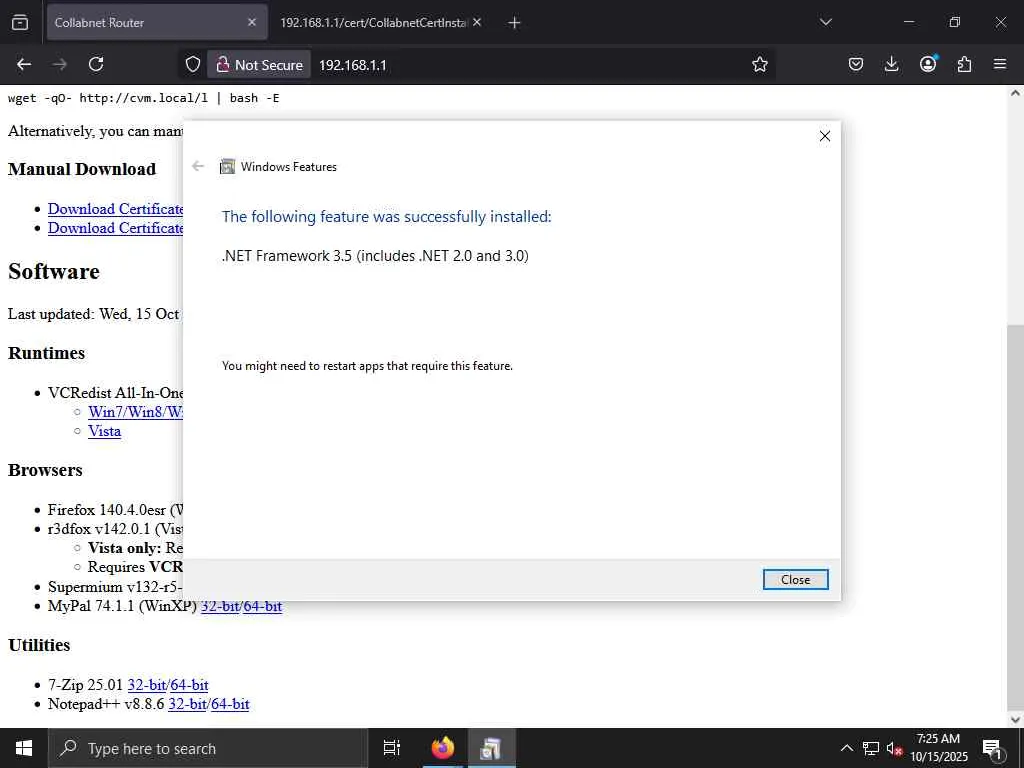
Task: Click the muted volume tray icon
Action: pos(895,749)
